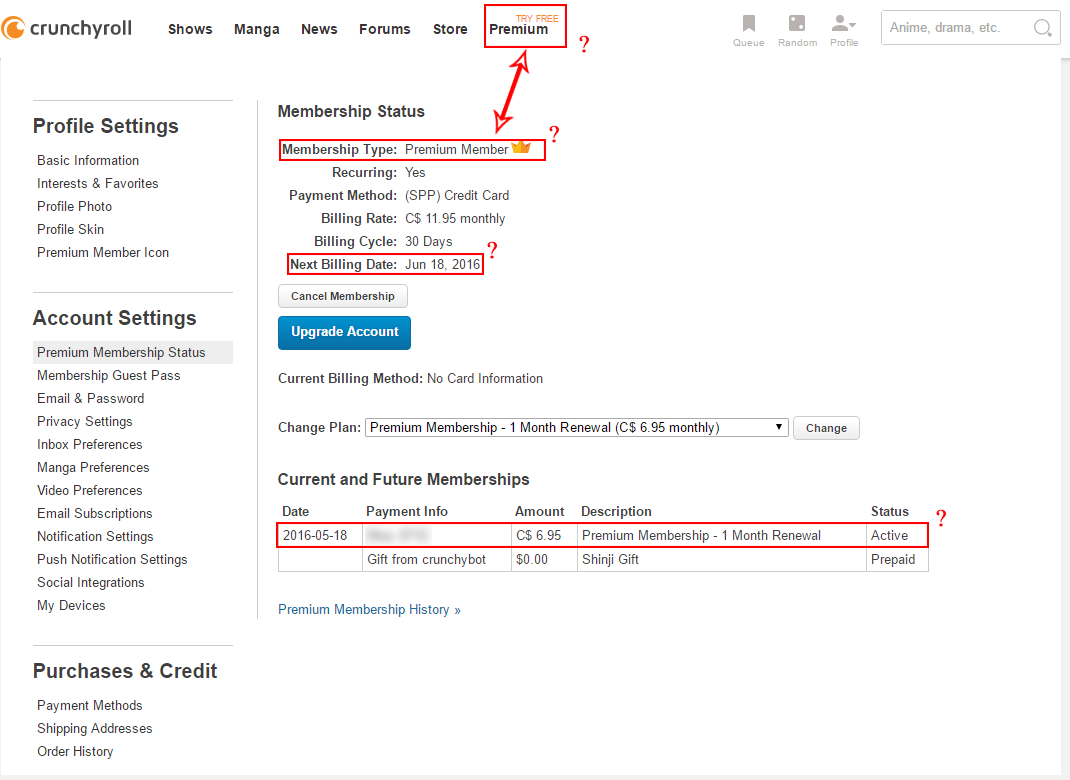The width and height of the screenshot is (1070, 780).
Task: Open Membership Guest Pass page
Action: [x=109, y=375]
